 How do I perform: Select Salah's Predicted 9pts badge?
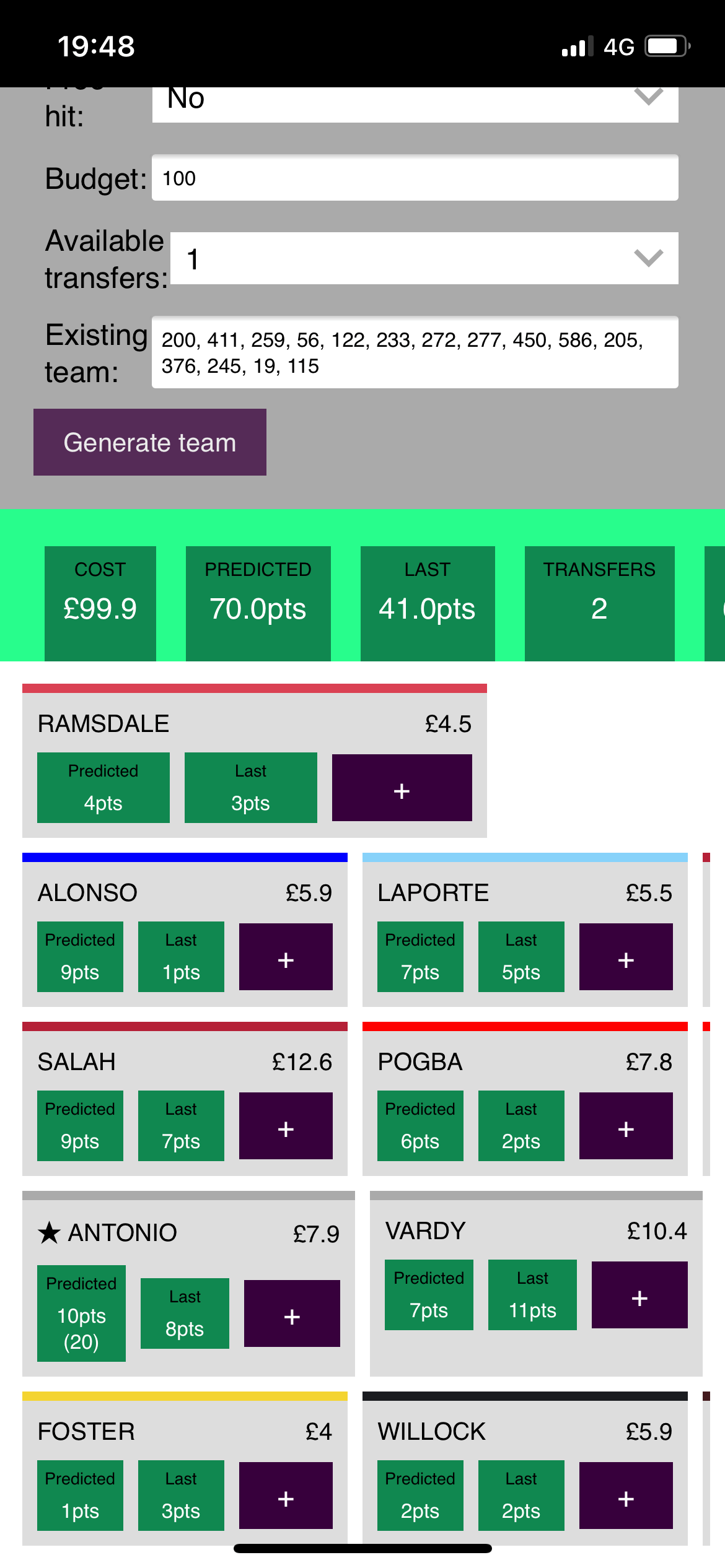pos(79,1126)
